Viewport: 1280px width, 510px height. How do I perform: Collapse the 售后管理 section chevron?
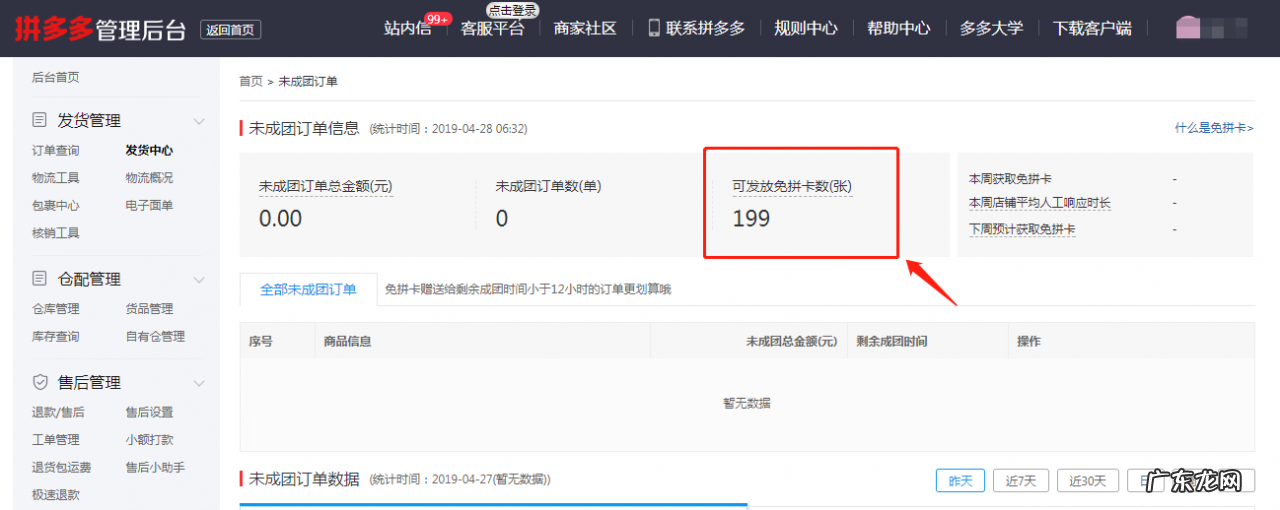click(199, 383)
